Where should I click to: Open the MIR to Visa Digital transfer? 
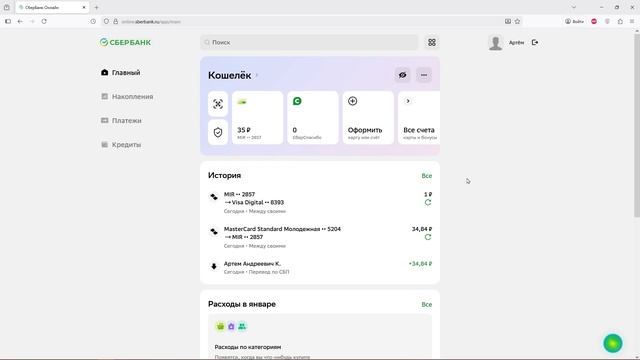pos(320,203)
